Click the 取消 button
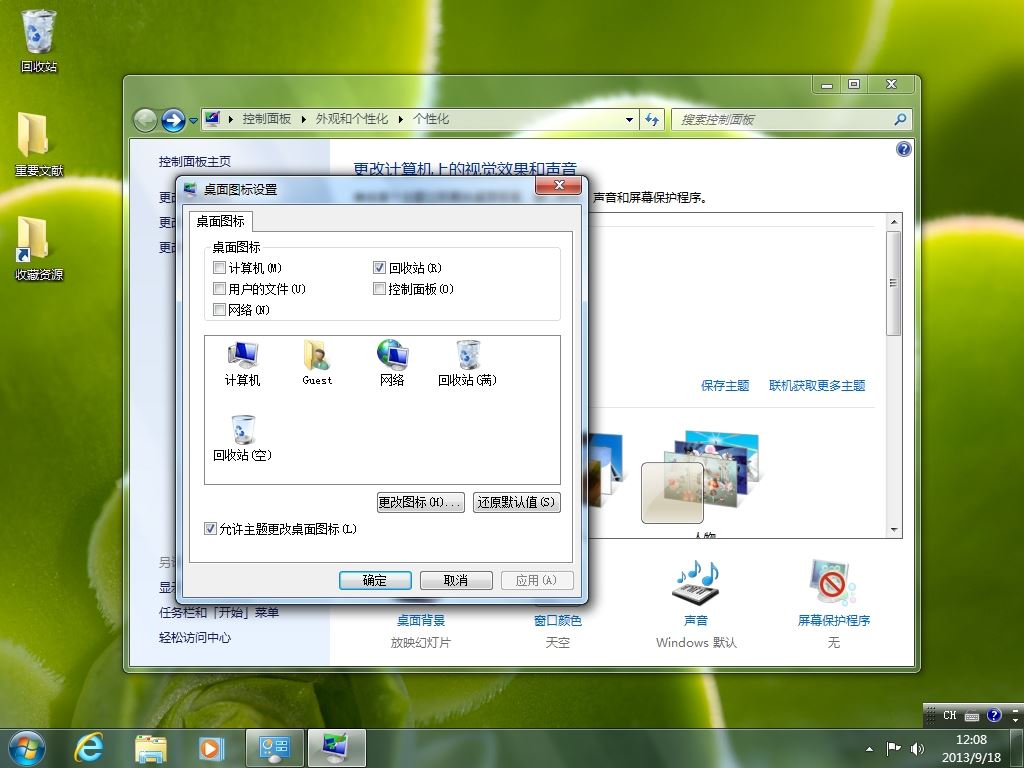This screenshot has height=768, width=1024. 456,581
